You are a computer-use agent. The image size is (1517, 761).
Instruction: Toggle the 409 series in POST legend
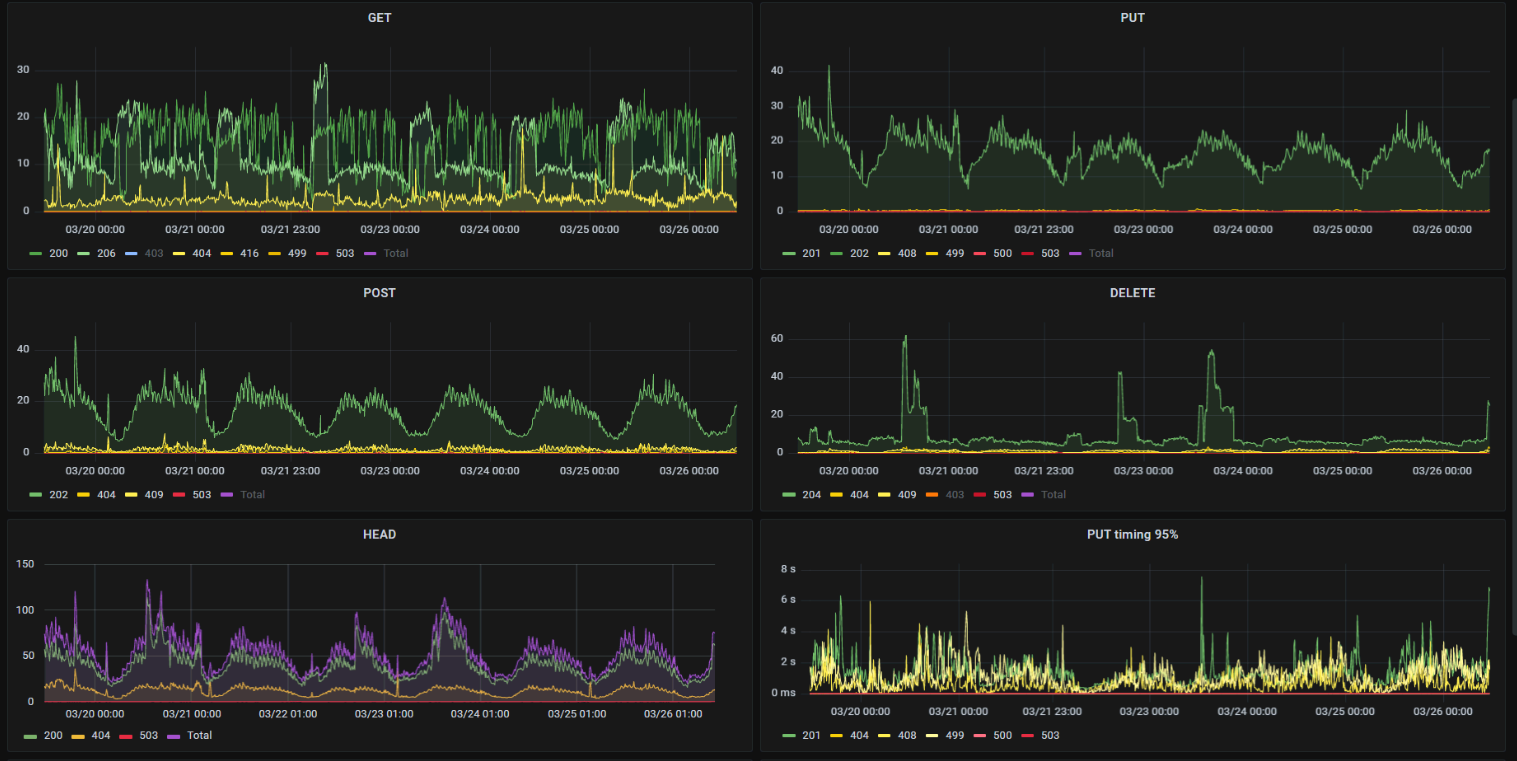(x=153, y=494)
